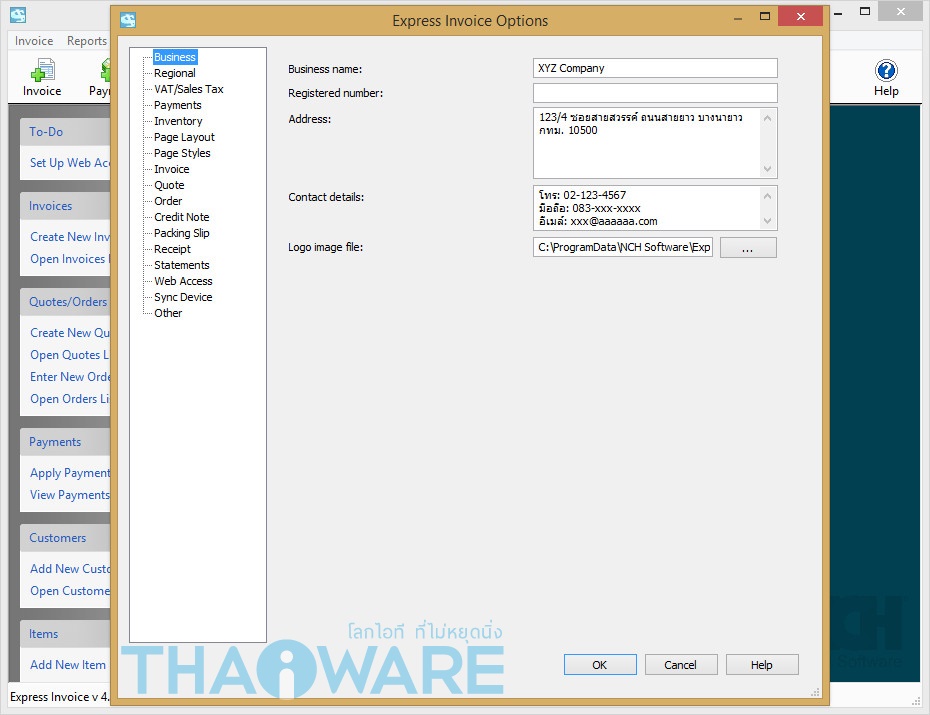
Task: Cancel the options dialog
Action: click(681, 665)
